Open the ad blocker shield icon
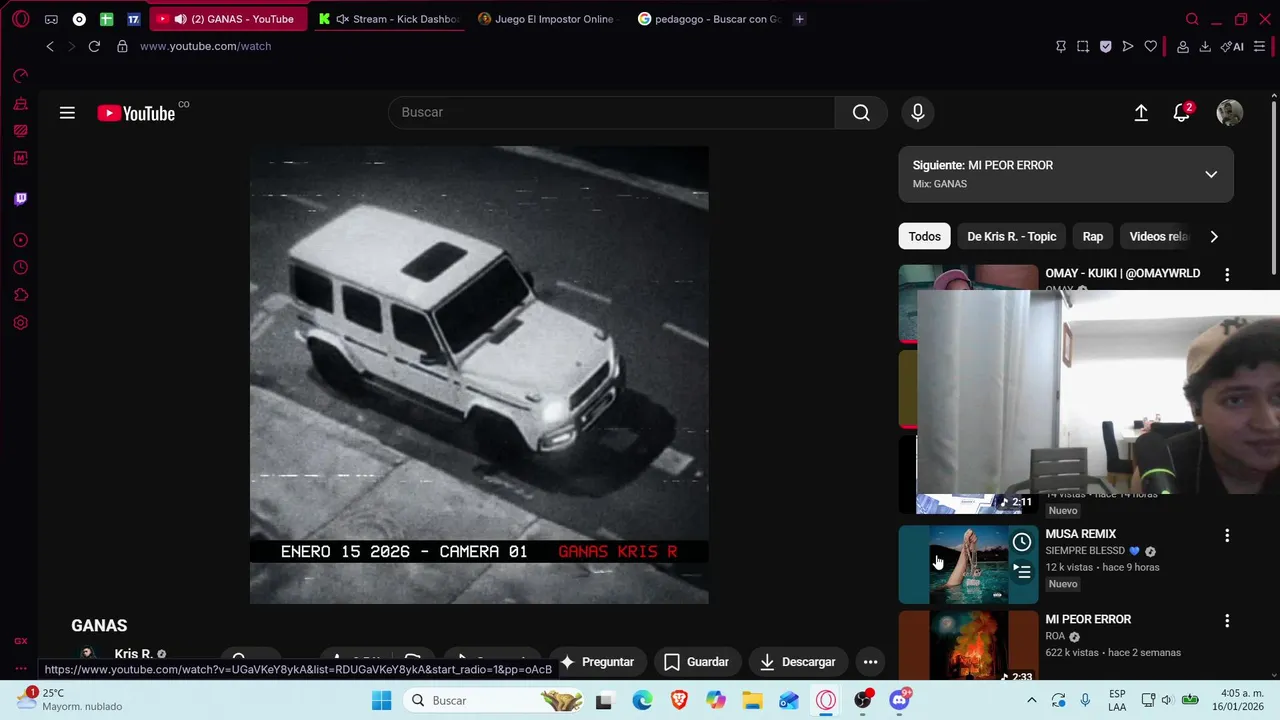The height and width of the screenshot is (720, 1280). click(x=1105, y=46)
